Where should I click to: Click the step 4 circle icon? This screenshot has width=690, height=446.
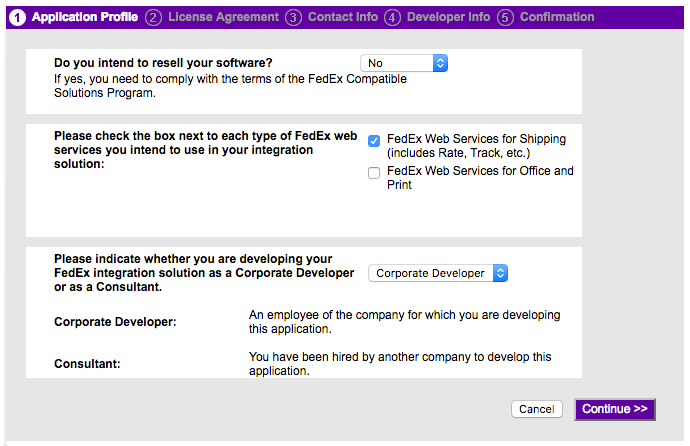(392, 18)
